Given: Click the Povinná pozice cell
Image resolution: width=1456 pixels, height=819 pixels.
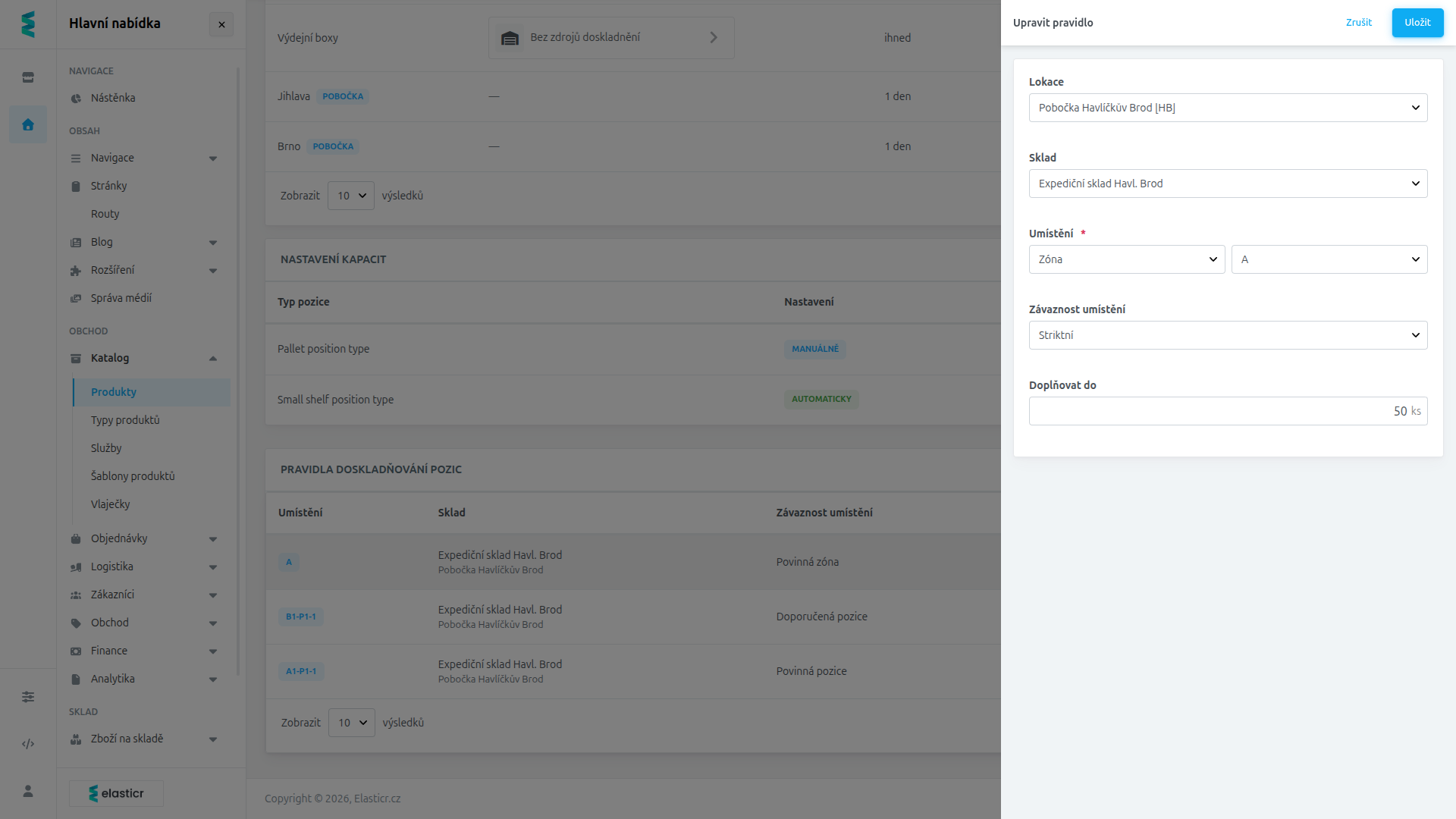Looking at the screenshot, I should (811, 671).
